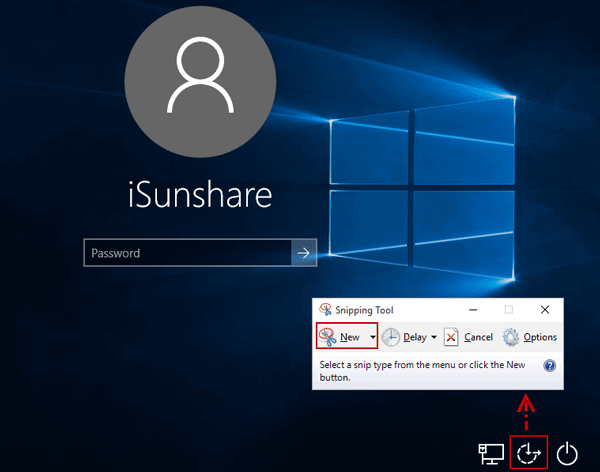Click the 'Select a snip type' instruction text

(422, 371)
